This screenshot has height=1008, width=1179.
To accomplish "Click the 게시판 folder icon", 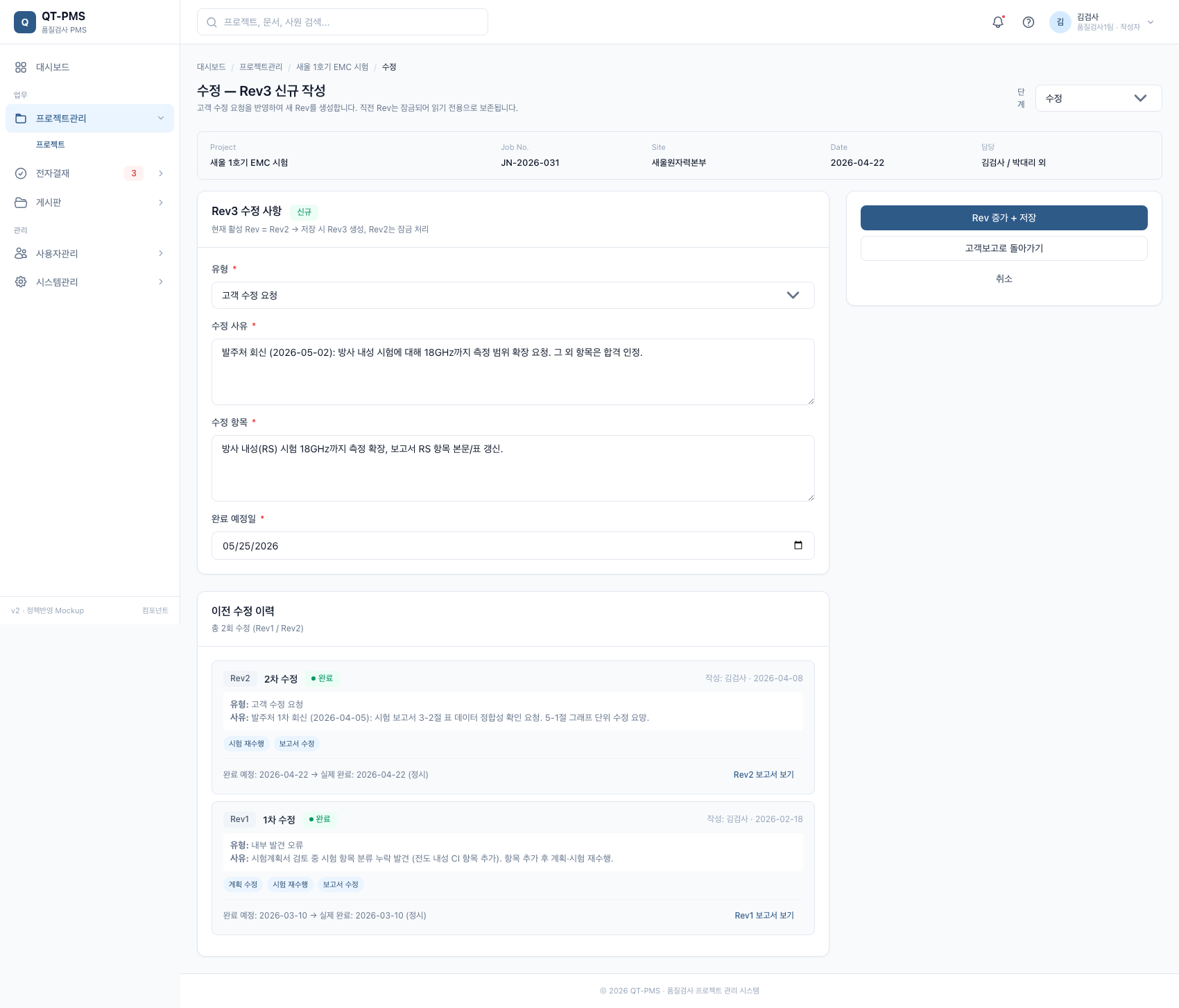I will (x=21, y=203).
